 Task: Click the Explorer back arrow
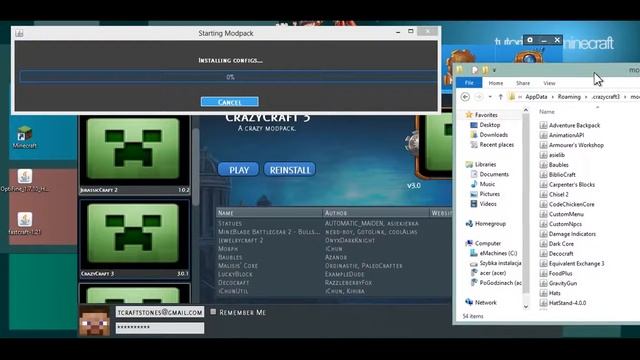tap(465, 97)
